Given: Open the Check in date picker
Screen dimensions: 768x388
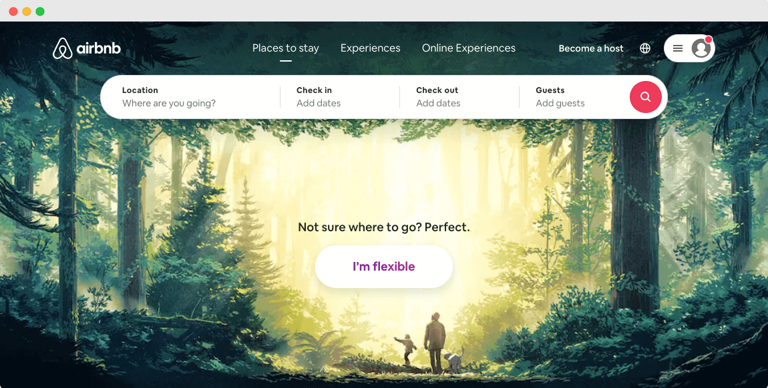Looking at the screenshot, I should (340, 97).
